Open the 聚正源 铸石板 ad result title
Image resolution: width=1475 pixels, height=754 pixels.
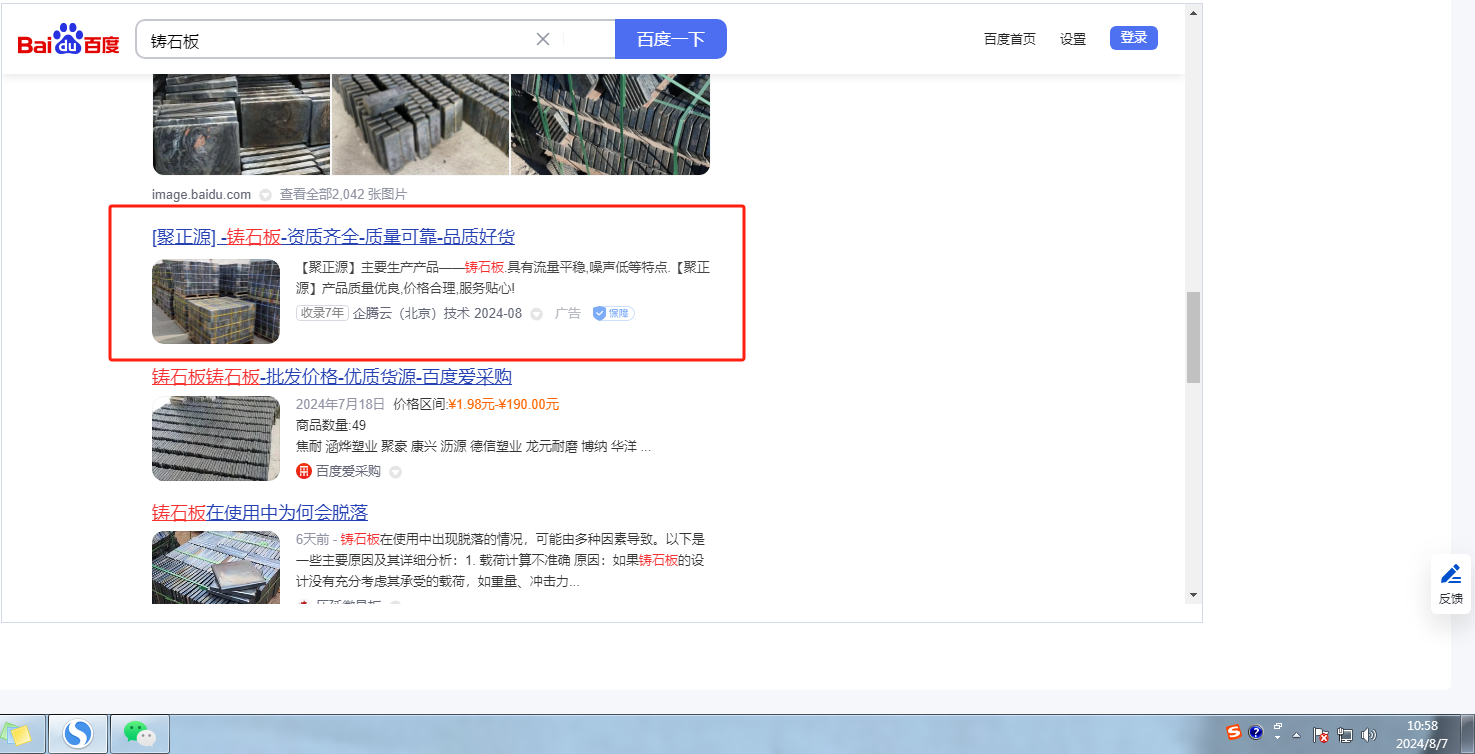[334, 237]
